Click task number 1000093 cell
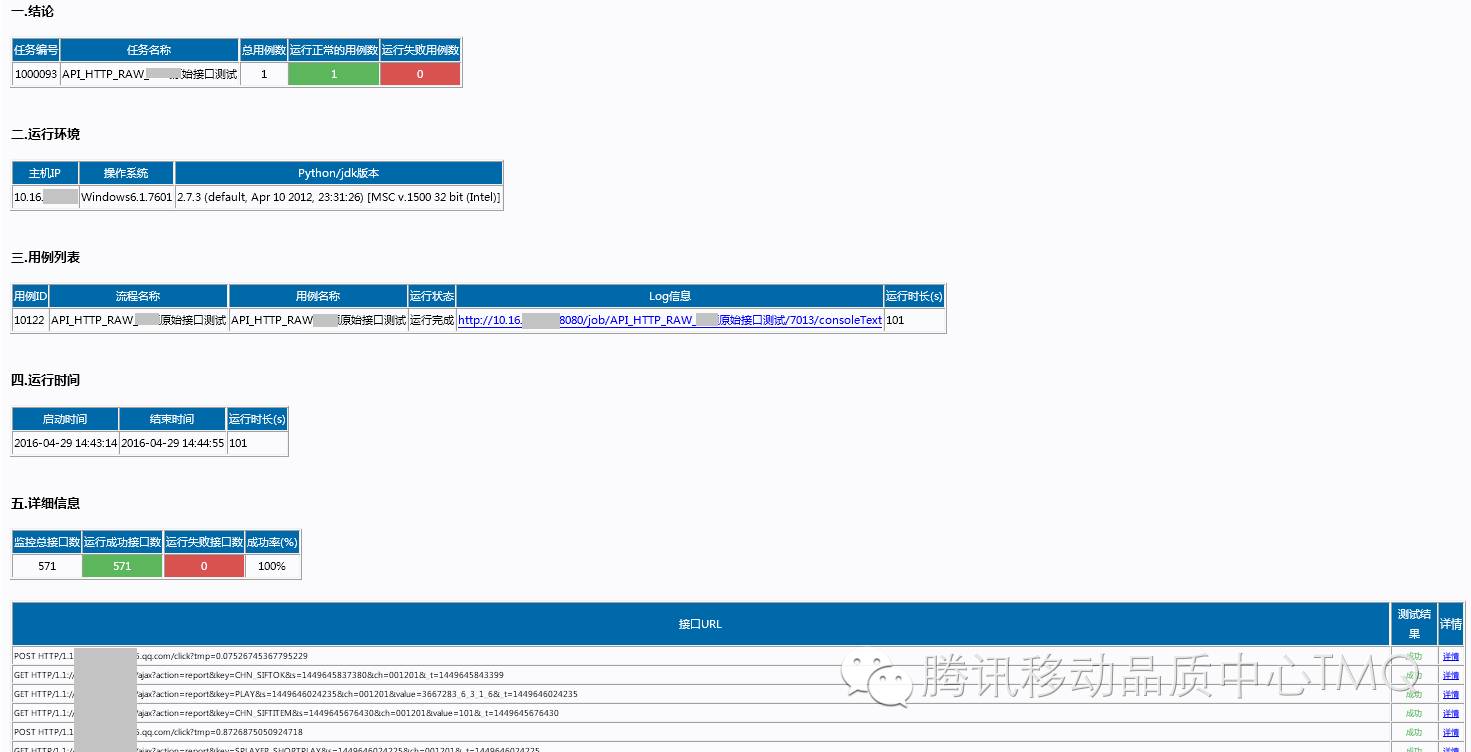 click(36, 74)
